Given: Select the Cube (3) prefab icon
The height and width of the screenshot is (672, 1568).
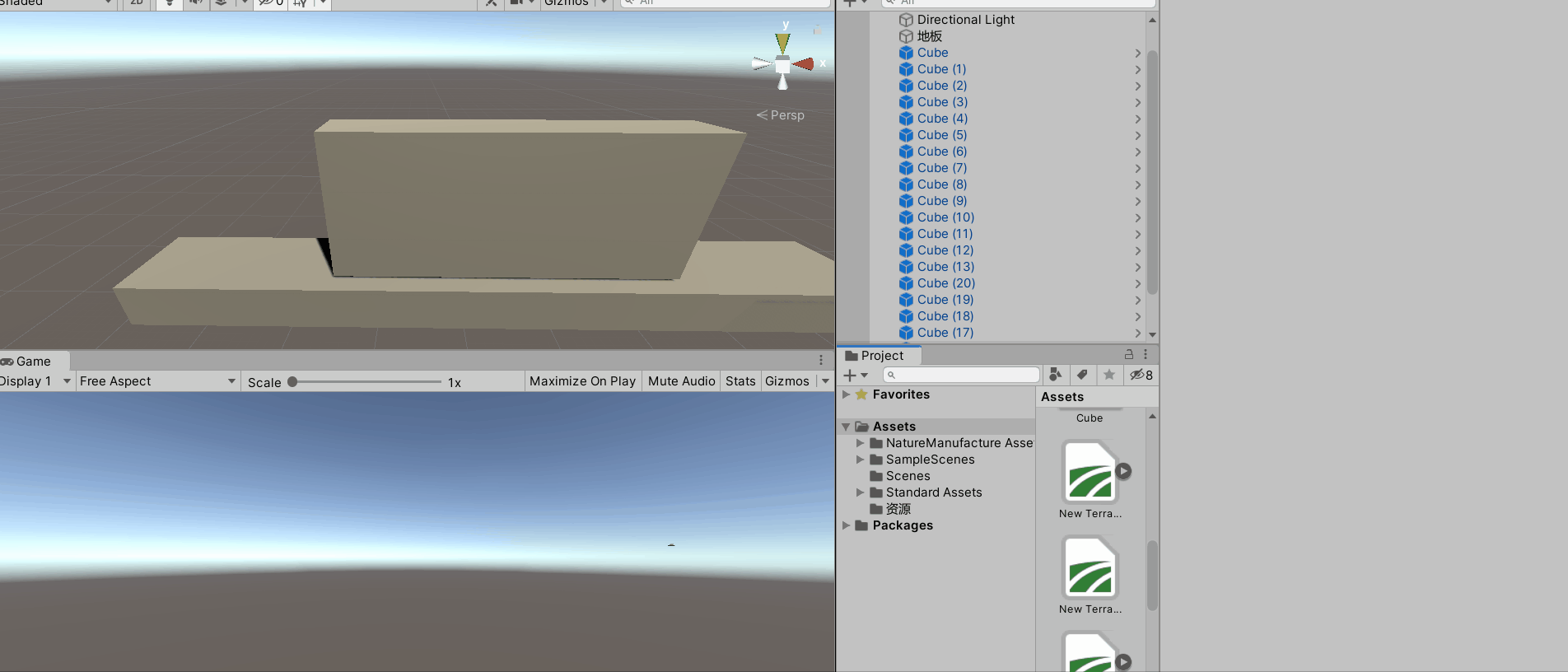Looking at the screenshot, I should coord(906,102).
